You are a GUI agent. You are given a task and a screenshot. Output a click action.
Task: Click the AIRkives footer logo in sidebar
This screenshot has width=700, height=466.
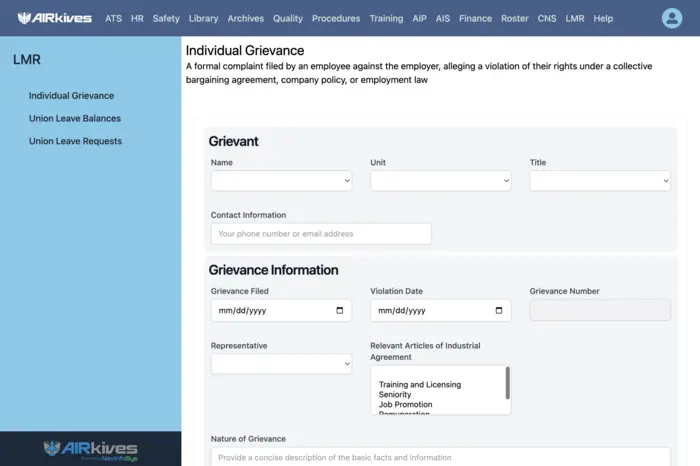tap(90, 448)
